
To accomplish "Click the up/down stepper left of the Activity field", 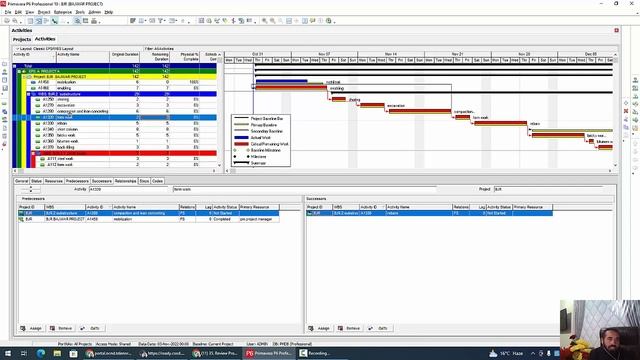I will point(31,189).
